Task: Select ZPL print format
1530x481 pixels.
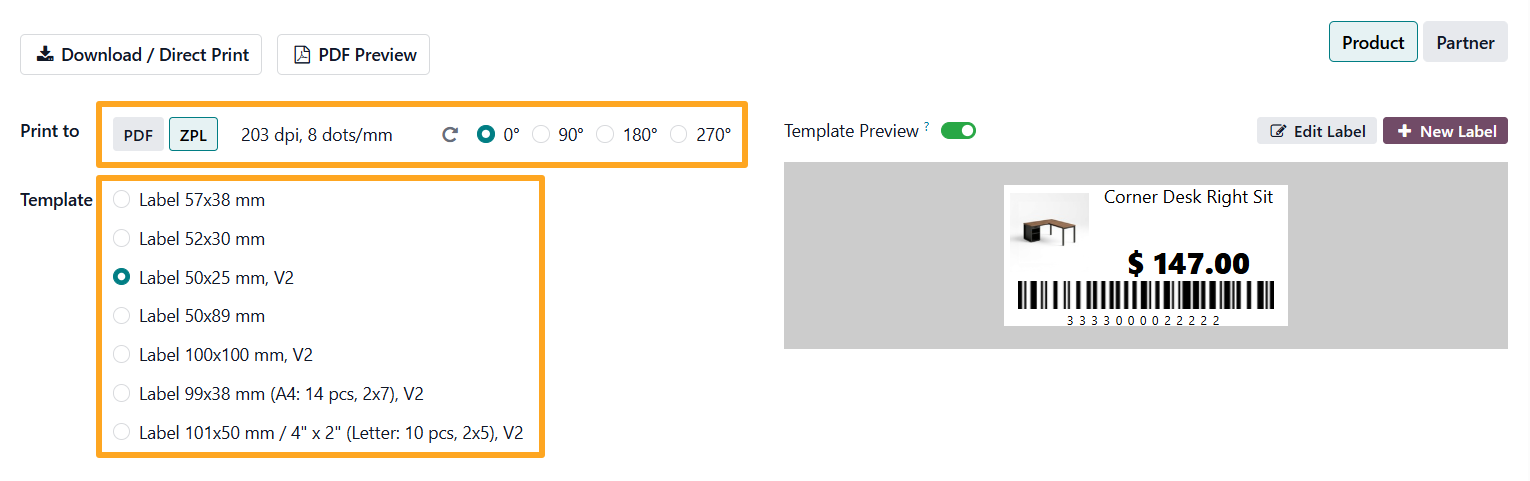Action: click(193, 135)
